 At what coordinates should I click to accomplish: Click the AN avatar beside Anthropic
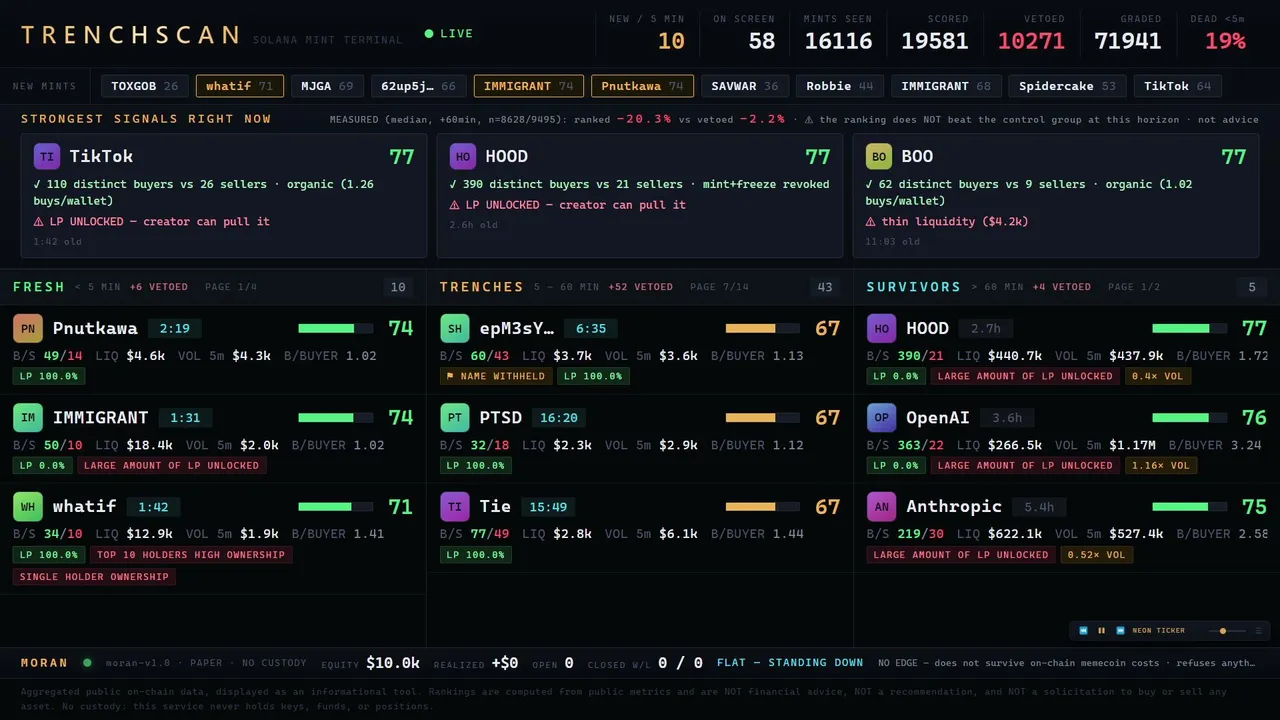pyautogui.click(x=882, y=507)
